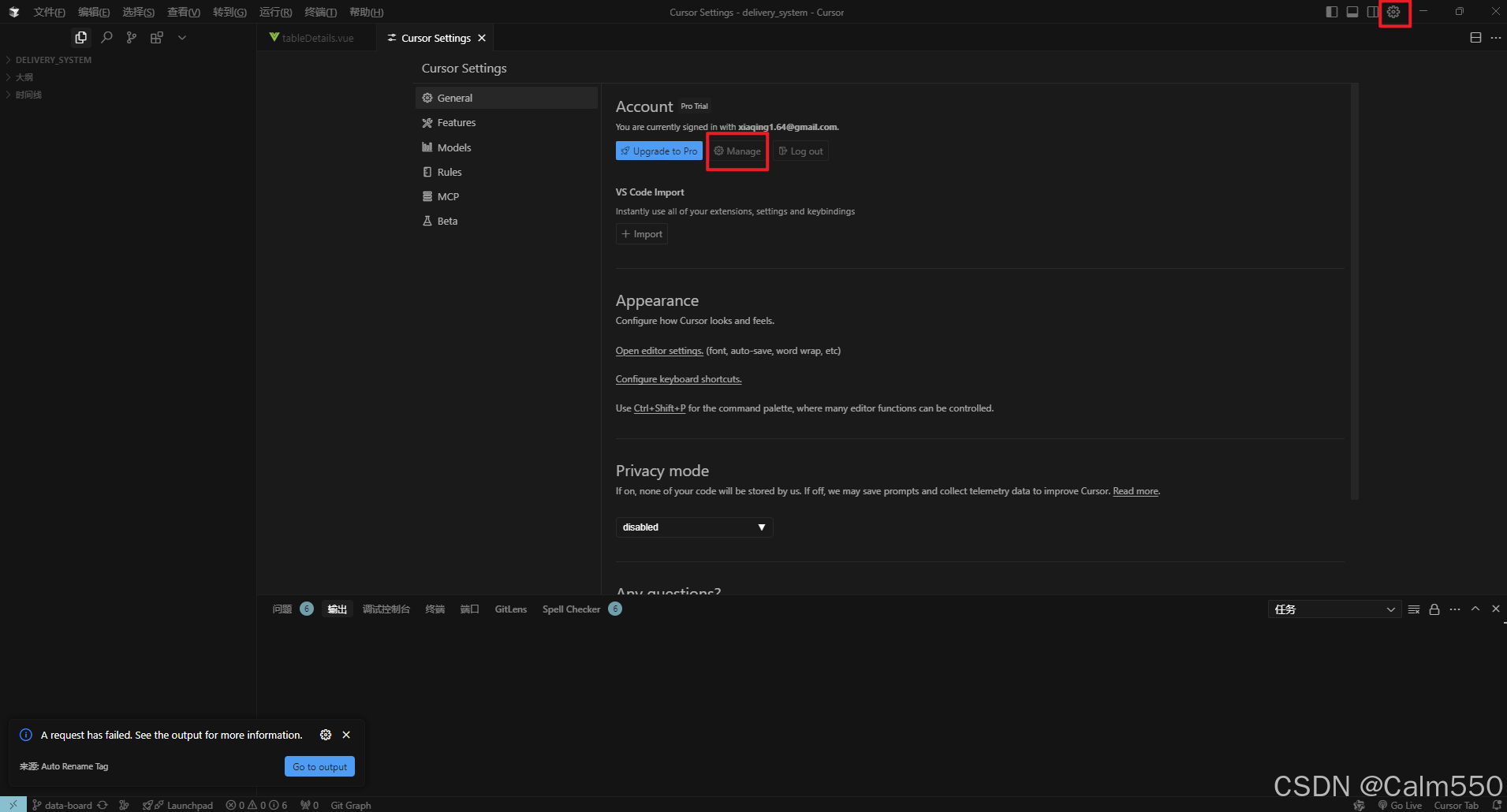1507x812 pixels.
Task: Open editor More Actions ellipsis
Action: [1496, 37]
